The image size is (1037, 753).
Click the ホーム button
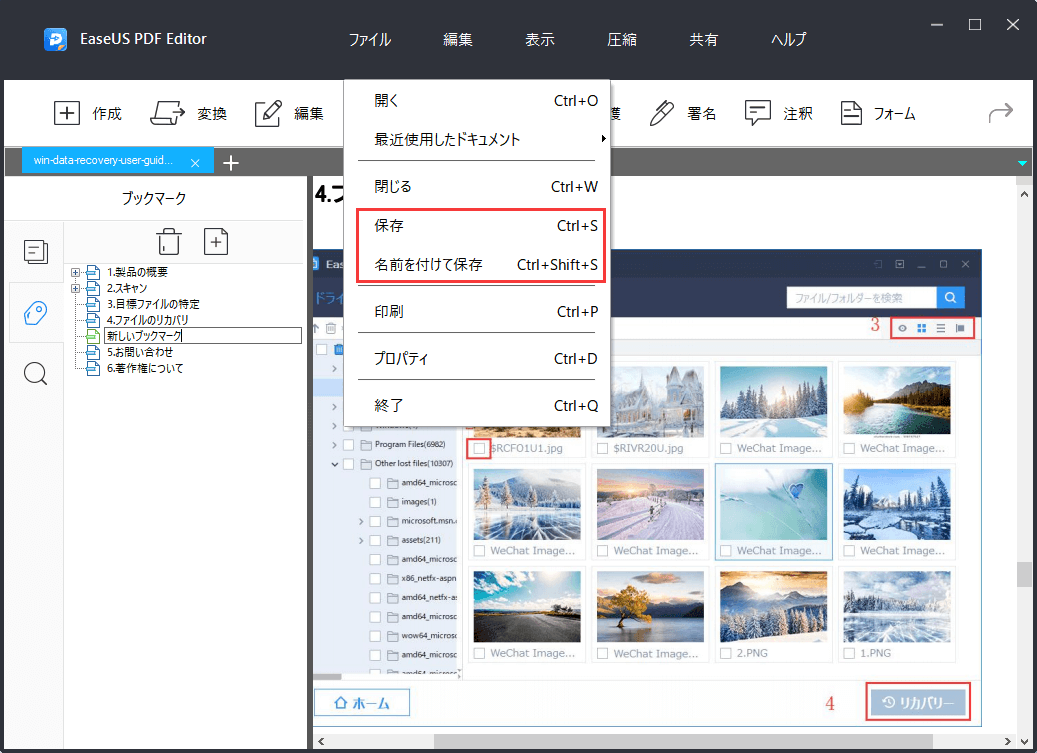[x=361, y=702]
